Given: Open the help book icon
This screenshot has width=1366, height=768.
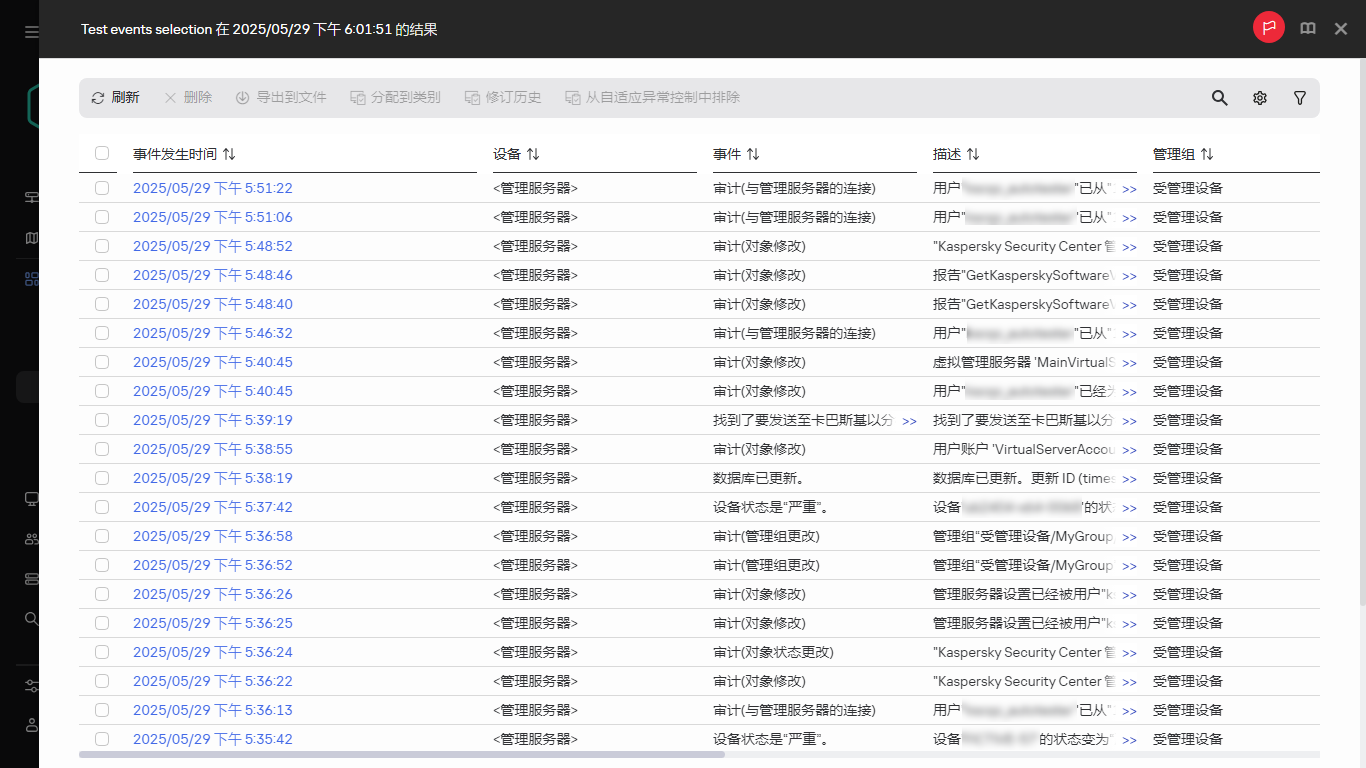Looking at the screenshot, I should pos(1308,29).
